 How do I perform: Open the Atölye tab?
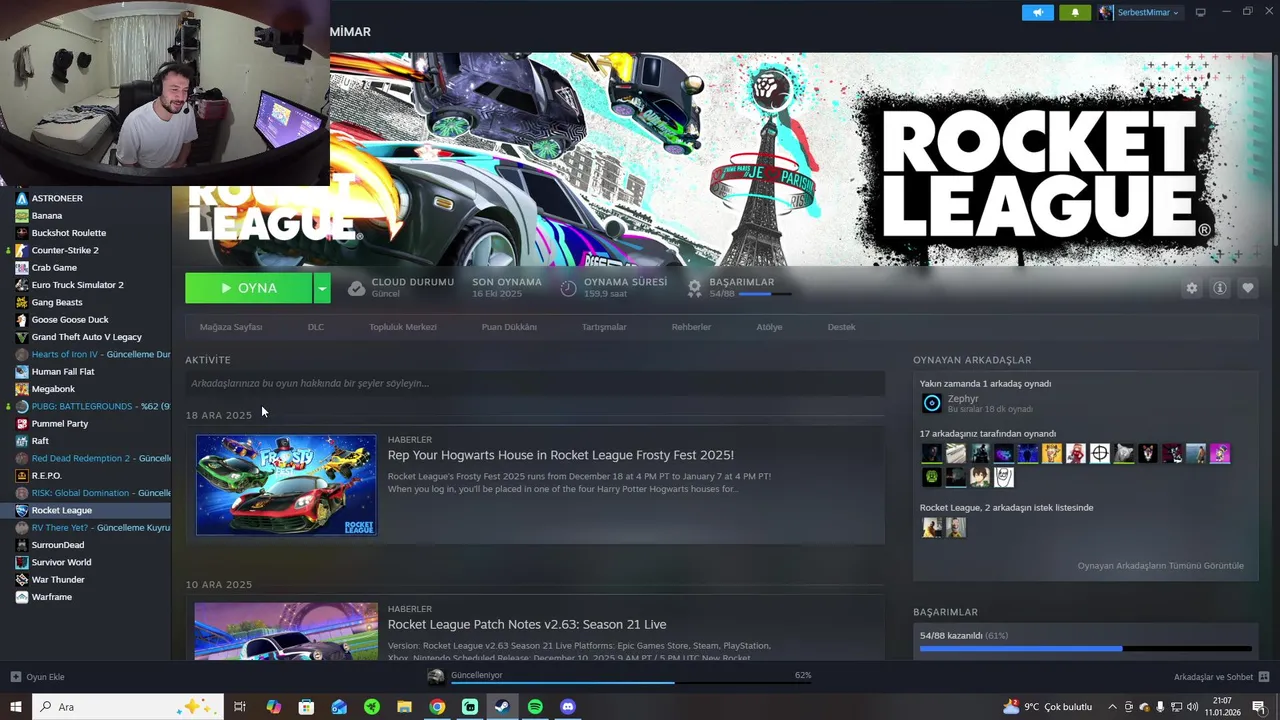[x=769, y=327]
